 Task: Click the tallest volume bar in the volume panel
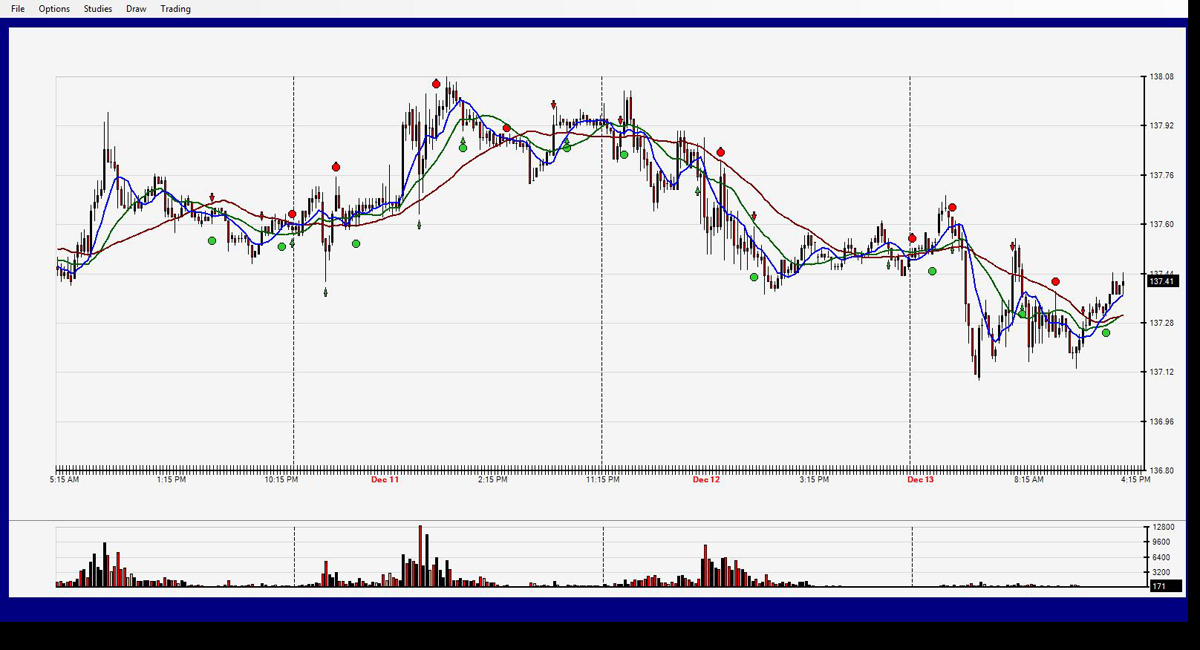click(421, 555)
